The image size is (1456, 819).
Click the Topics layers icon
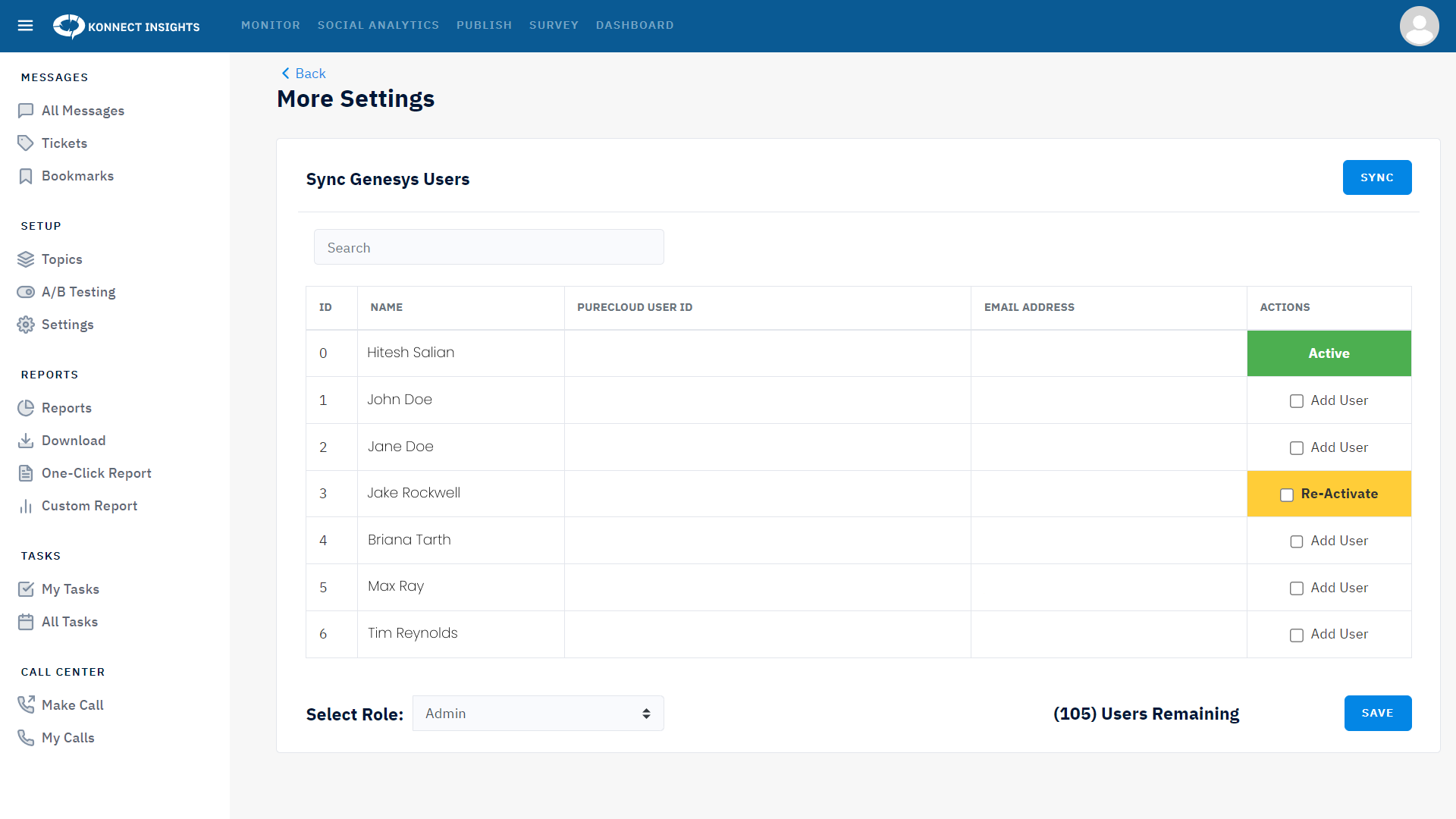pos(26,259)
